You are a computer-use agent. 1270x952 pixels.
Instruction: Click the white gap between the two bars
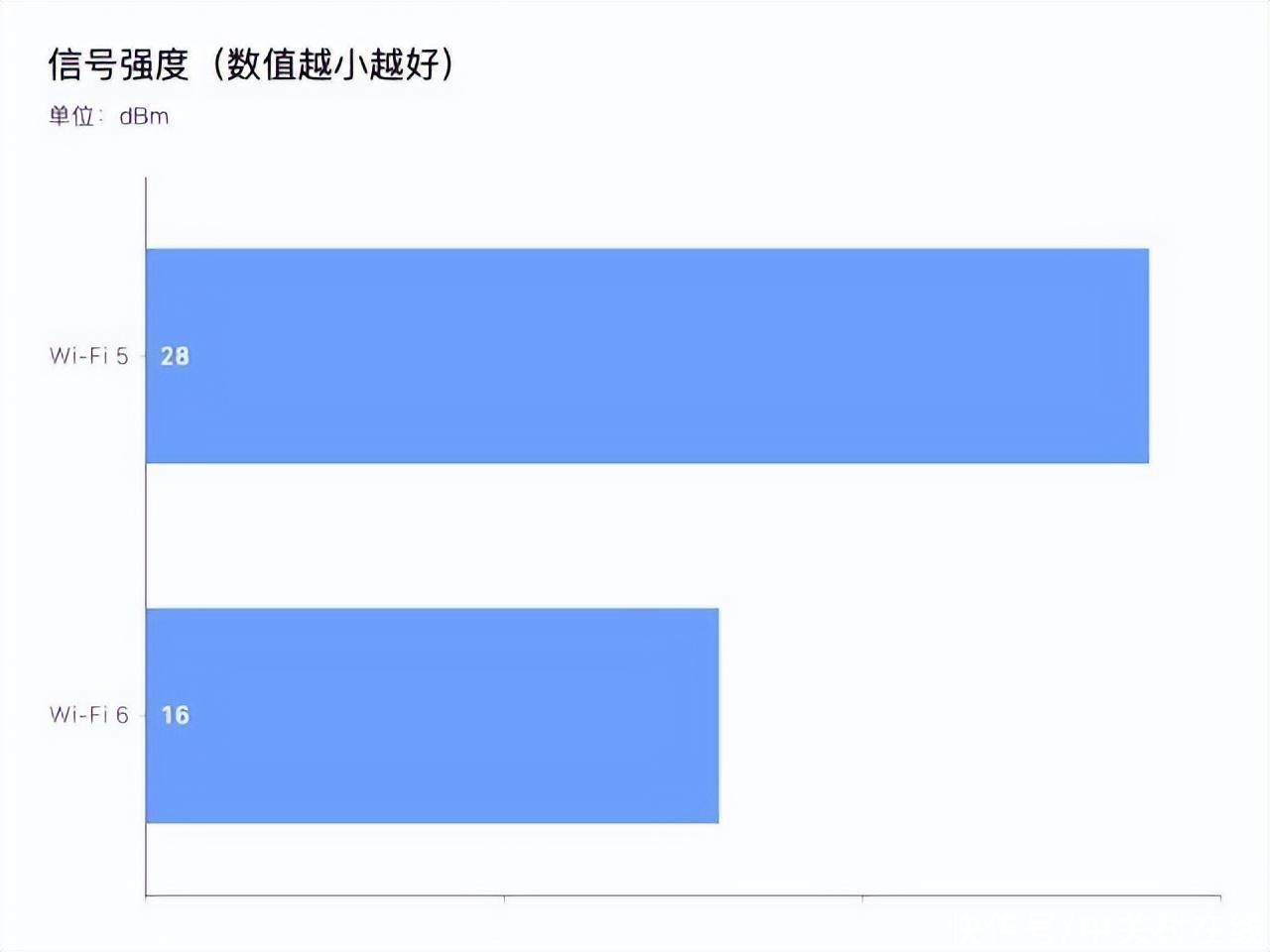[x=648, y=535]
